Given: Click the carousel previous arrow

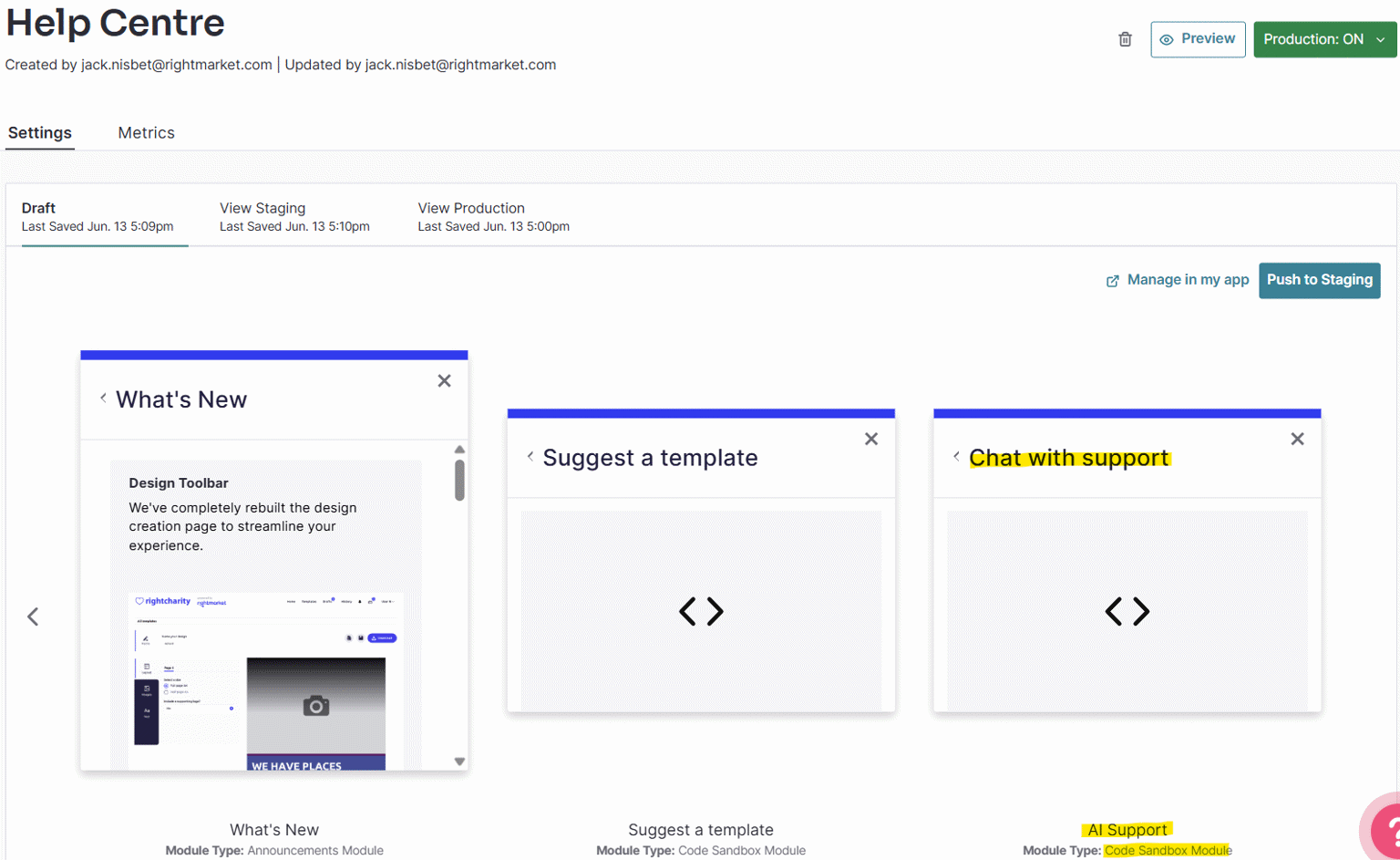Looking at the screenshot, I should coord(33,617).
